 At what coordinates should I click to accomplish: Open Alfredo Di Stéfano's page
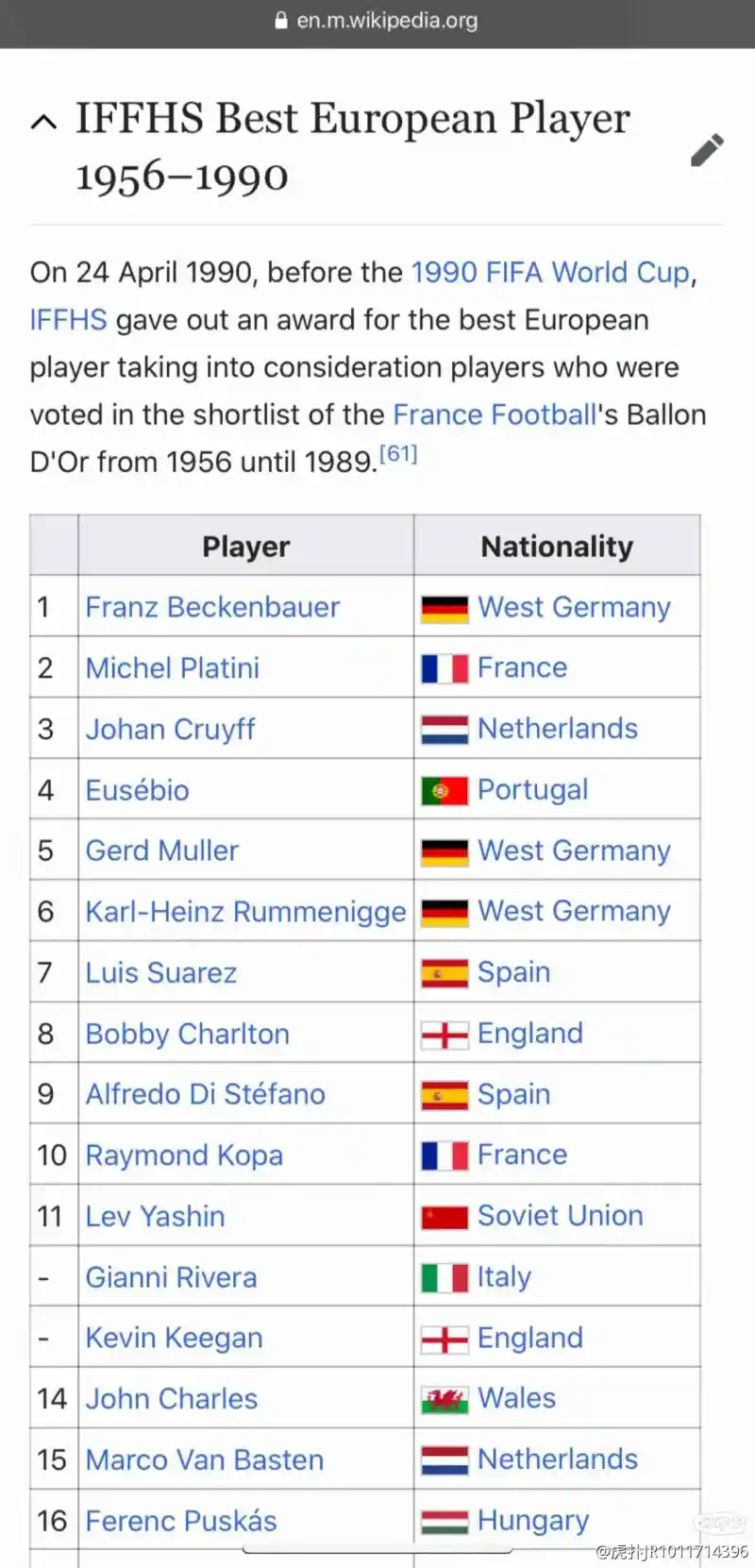[206, 1094]
